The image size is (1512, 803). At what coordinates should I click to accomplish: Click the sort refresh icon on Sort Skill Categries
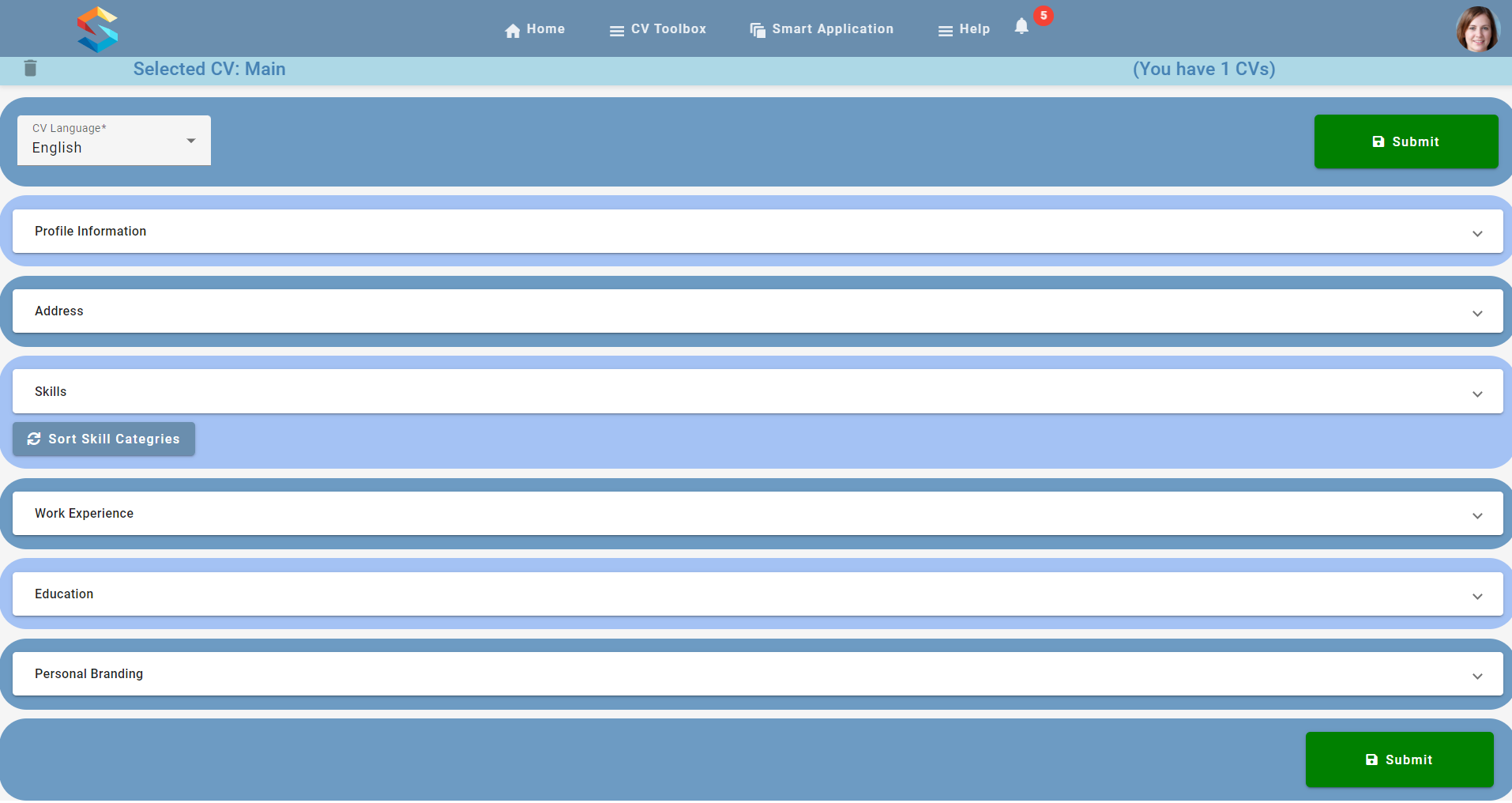tap(34, 439)
